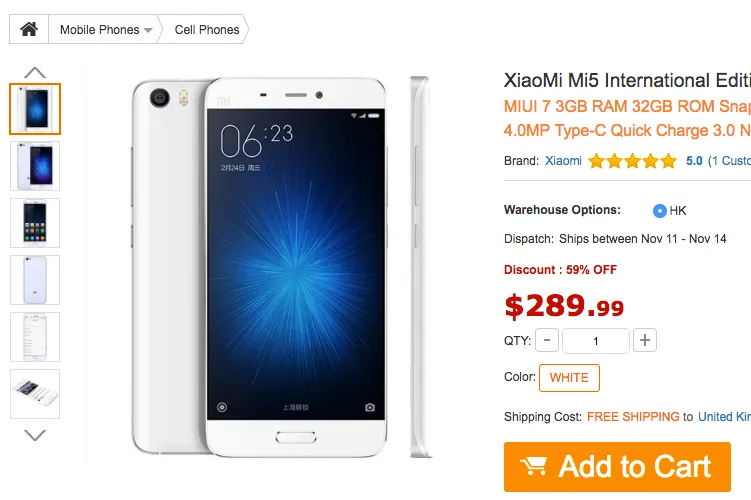Select the first front-view phone thumbnail
Viewport: 751px width, 500px height.
(35, 109)
